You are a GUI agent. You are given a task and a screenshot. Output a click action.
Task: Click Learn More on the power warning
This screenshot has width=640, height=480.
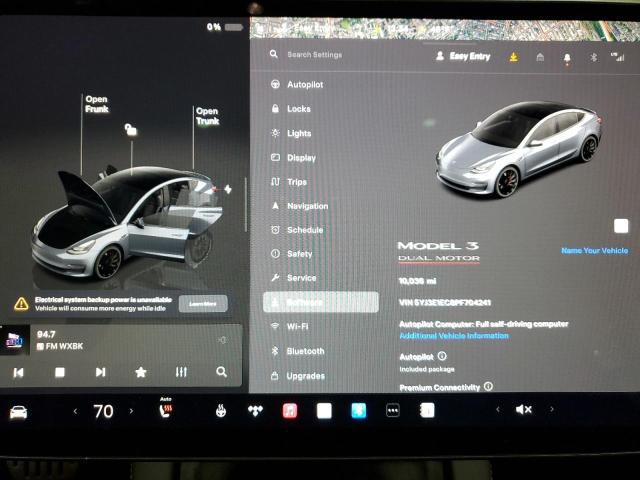click(x=203, y=304)
